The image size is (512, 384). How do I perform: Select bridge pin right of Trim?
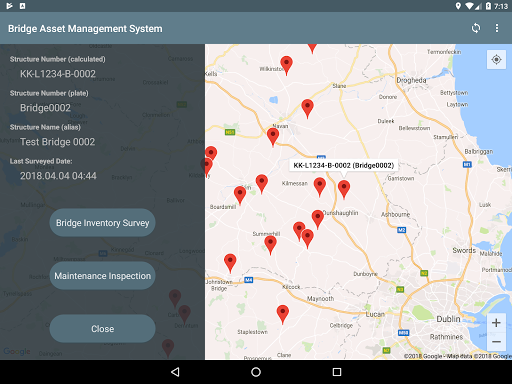261,183
